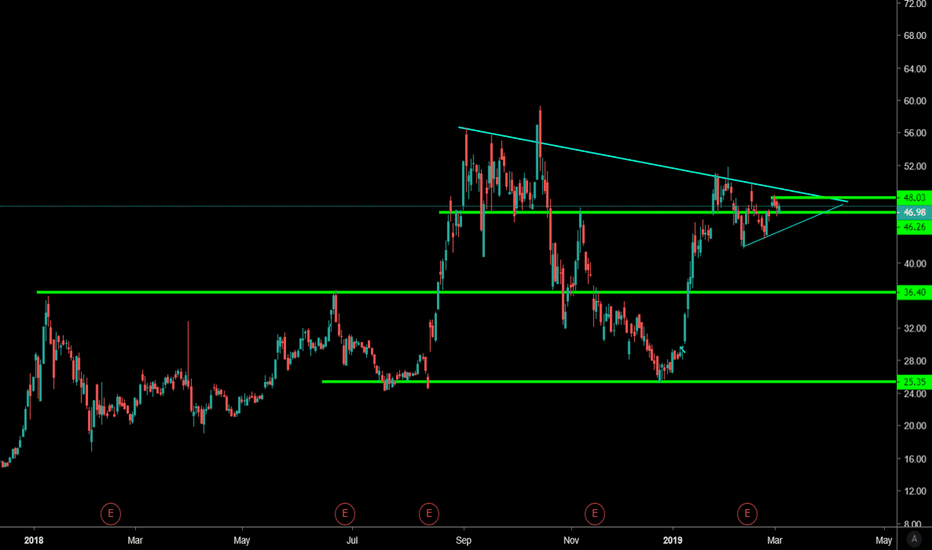Click the 56.00 price axis value
The height and width of the screenshot is (550, 932).
coord(915,133)
